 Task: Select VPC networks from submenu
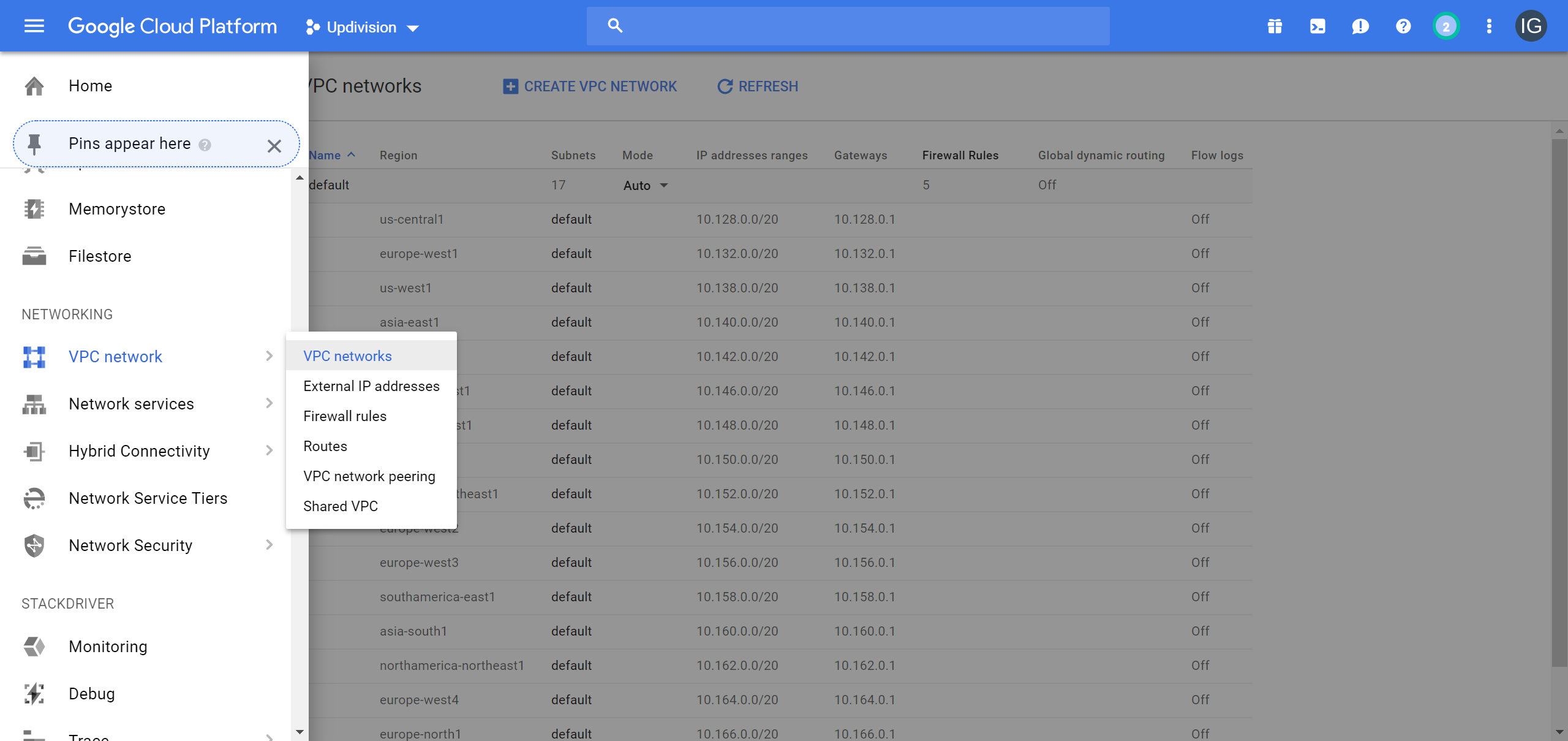[x=371, y=356]
